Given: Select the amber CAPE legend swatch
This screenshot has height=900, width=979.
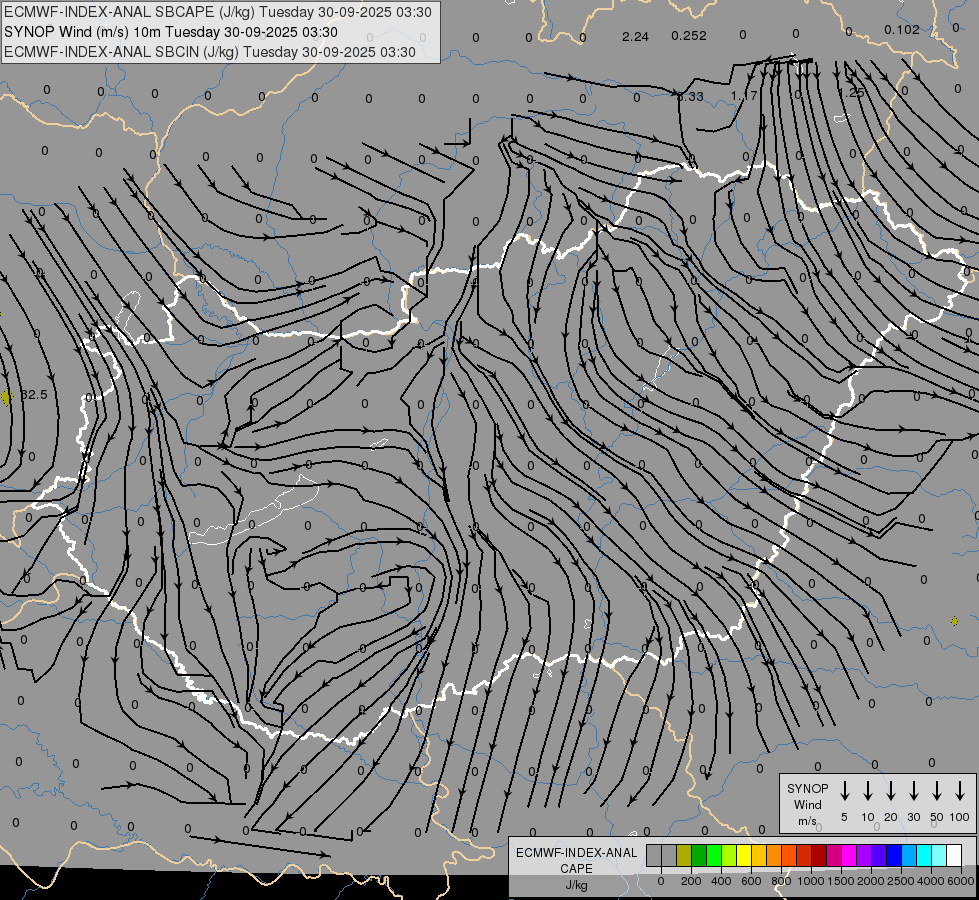Looking at the screenshot, I should tap(759, 855).
